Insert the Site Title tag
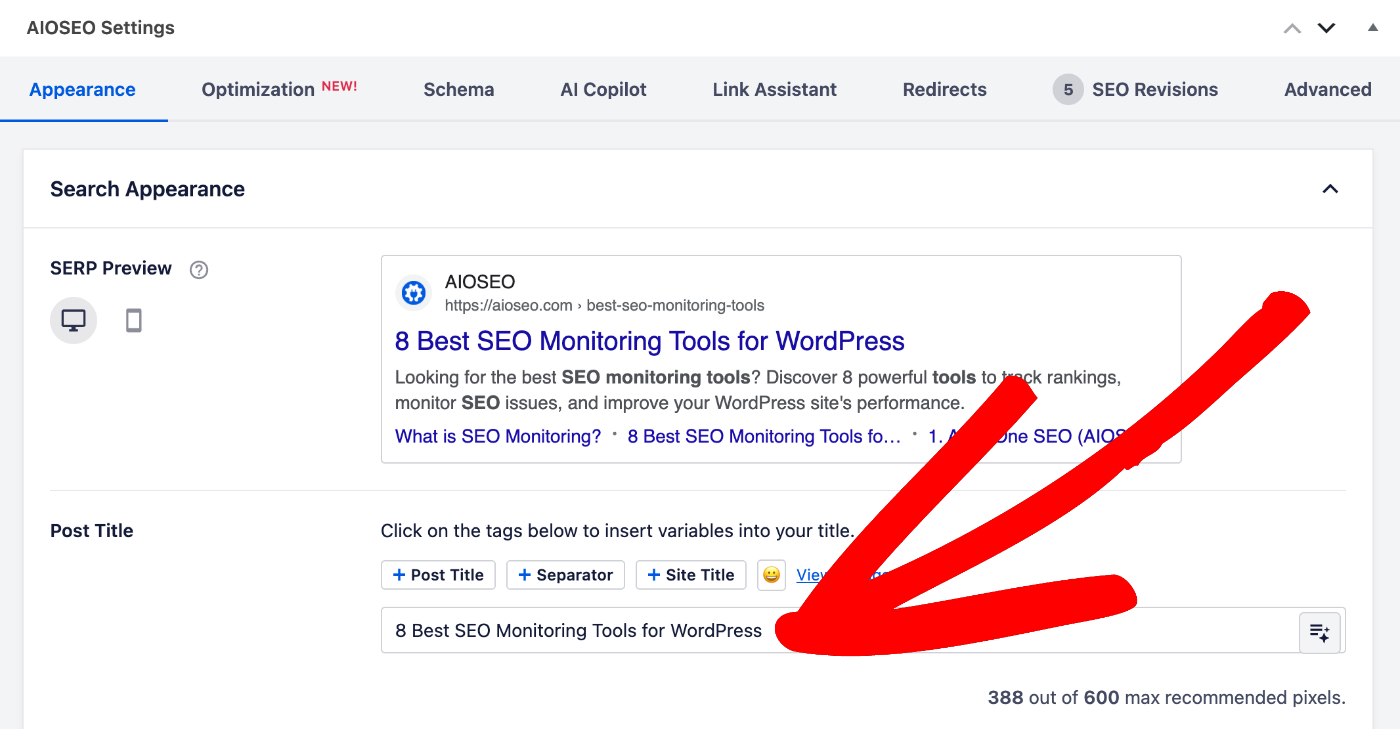1400x729 pixels. click(x=691, y=575)
